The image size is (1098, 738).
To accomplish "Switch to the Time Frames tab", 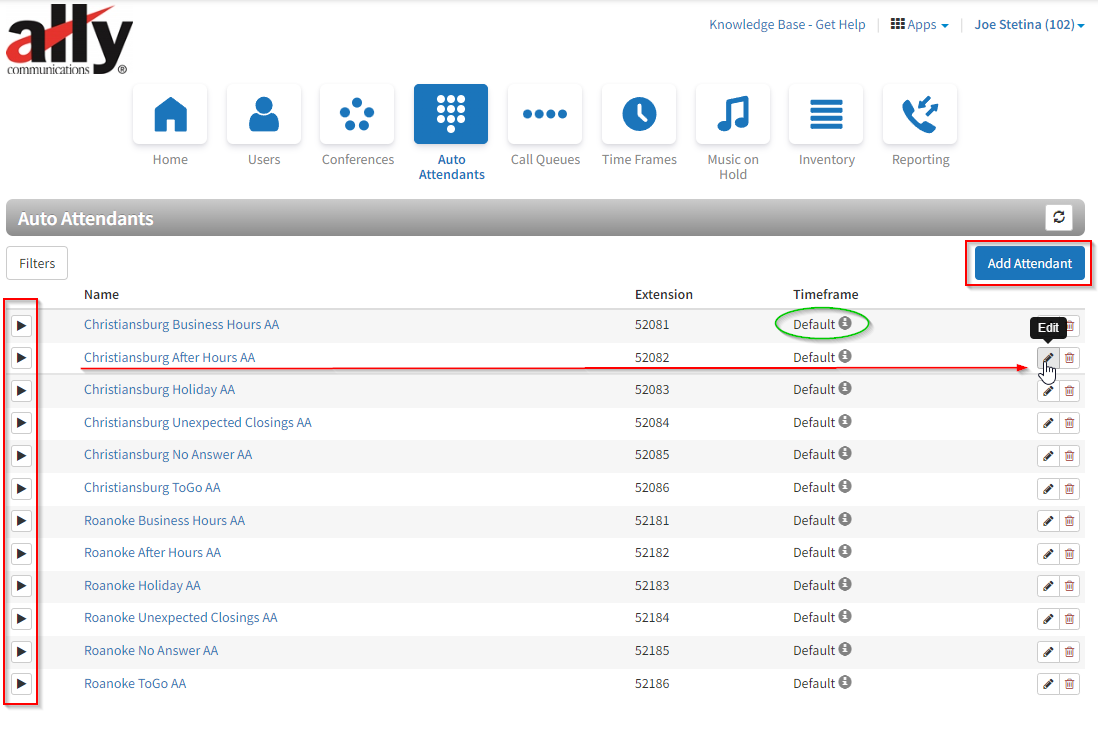I will (x=639, y=115).
